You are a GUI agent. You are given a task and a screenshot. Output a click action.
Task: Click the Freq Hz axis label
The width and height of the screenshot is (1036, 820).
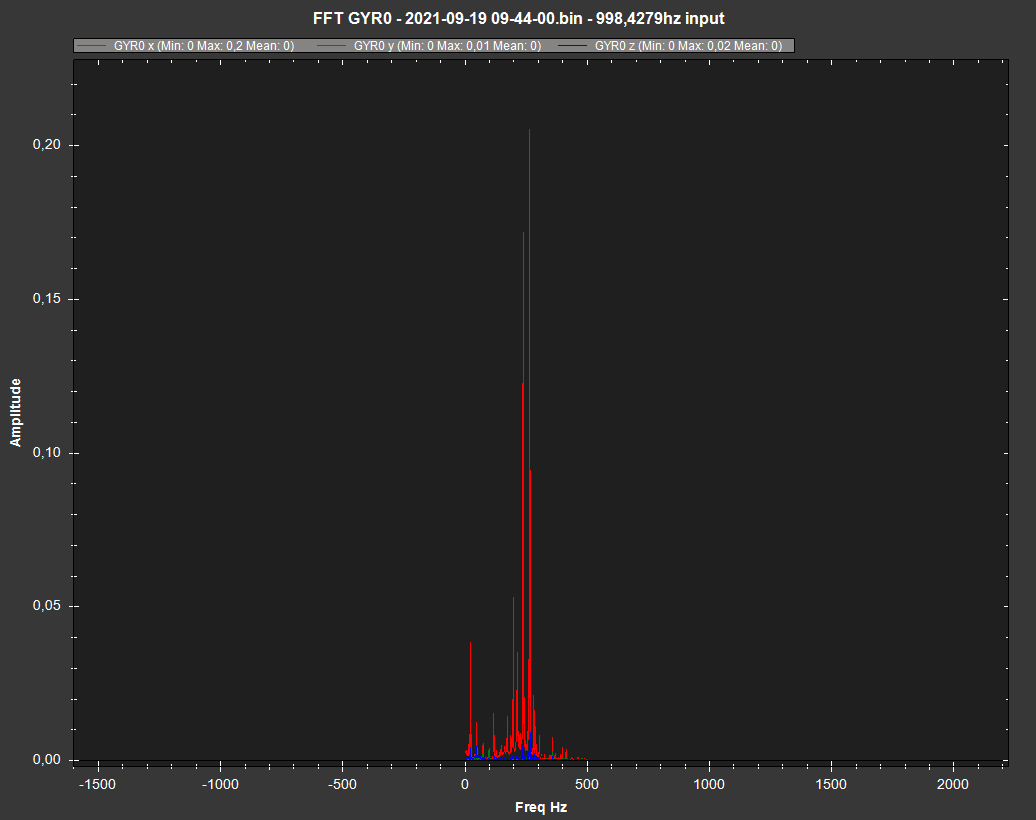pos(541,807)
